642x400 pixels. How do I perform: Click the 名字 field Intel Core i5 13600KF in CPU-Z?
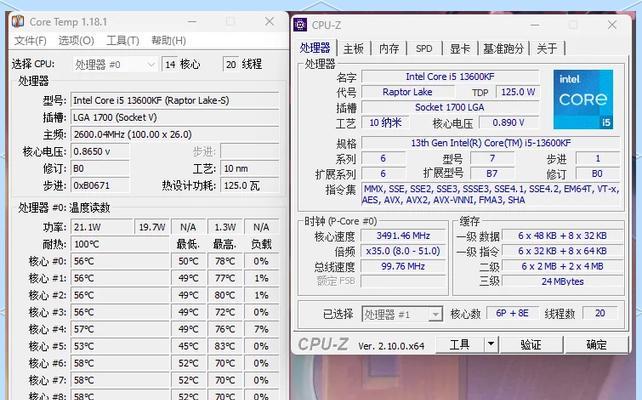point(450,77)
